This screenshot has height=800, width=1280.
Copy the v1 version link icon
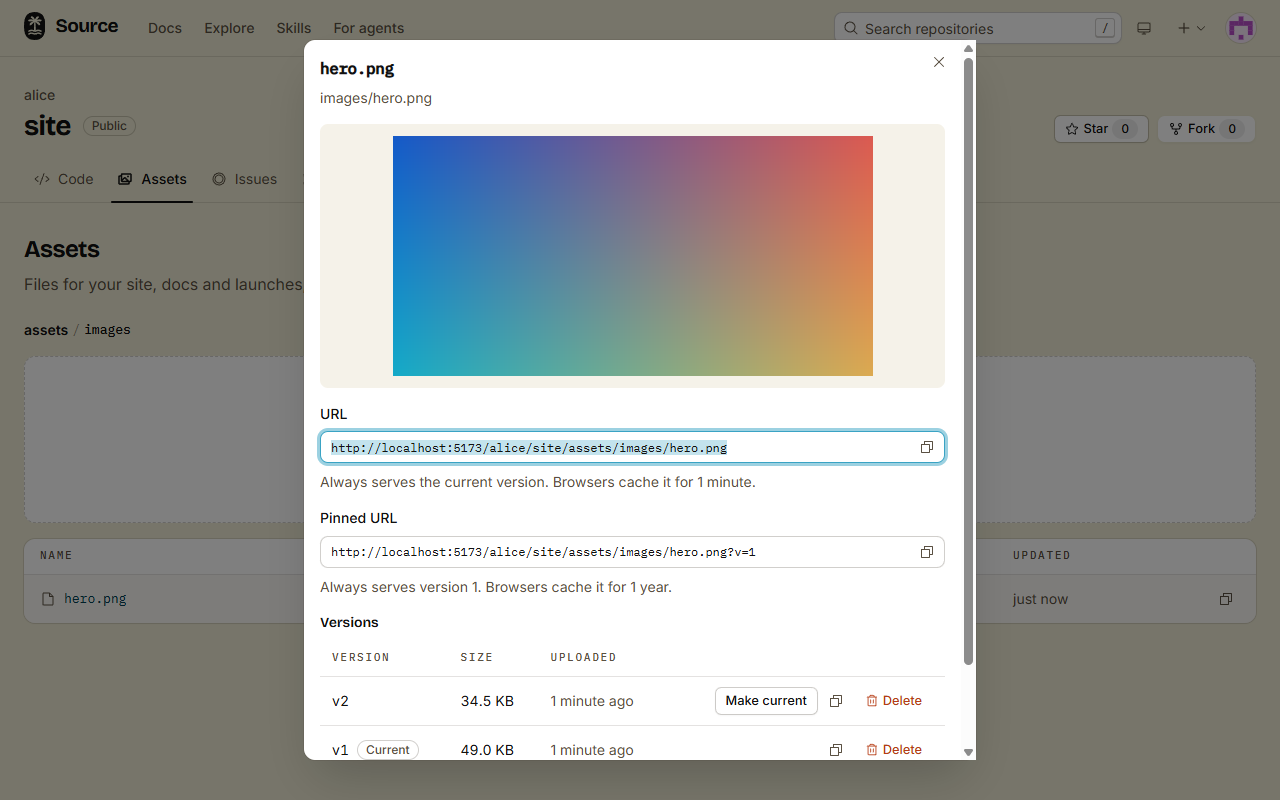pyautogui.click(x=836, y=750)
